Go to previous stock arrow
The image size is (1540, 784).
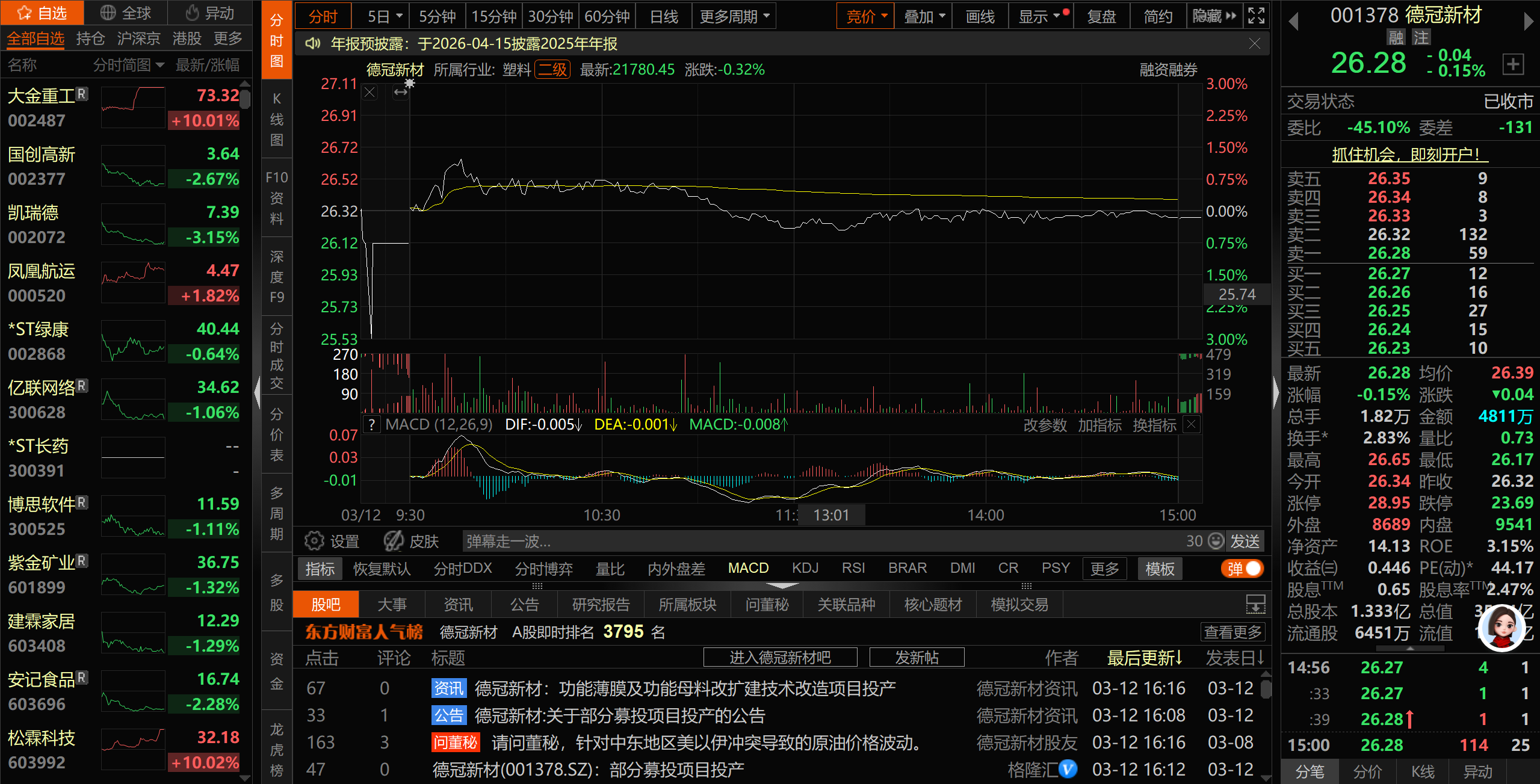click(x=1293, y=22)
